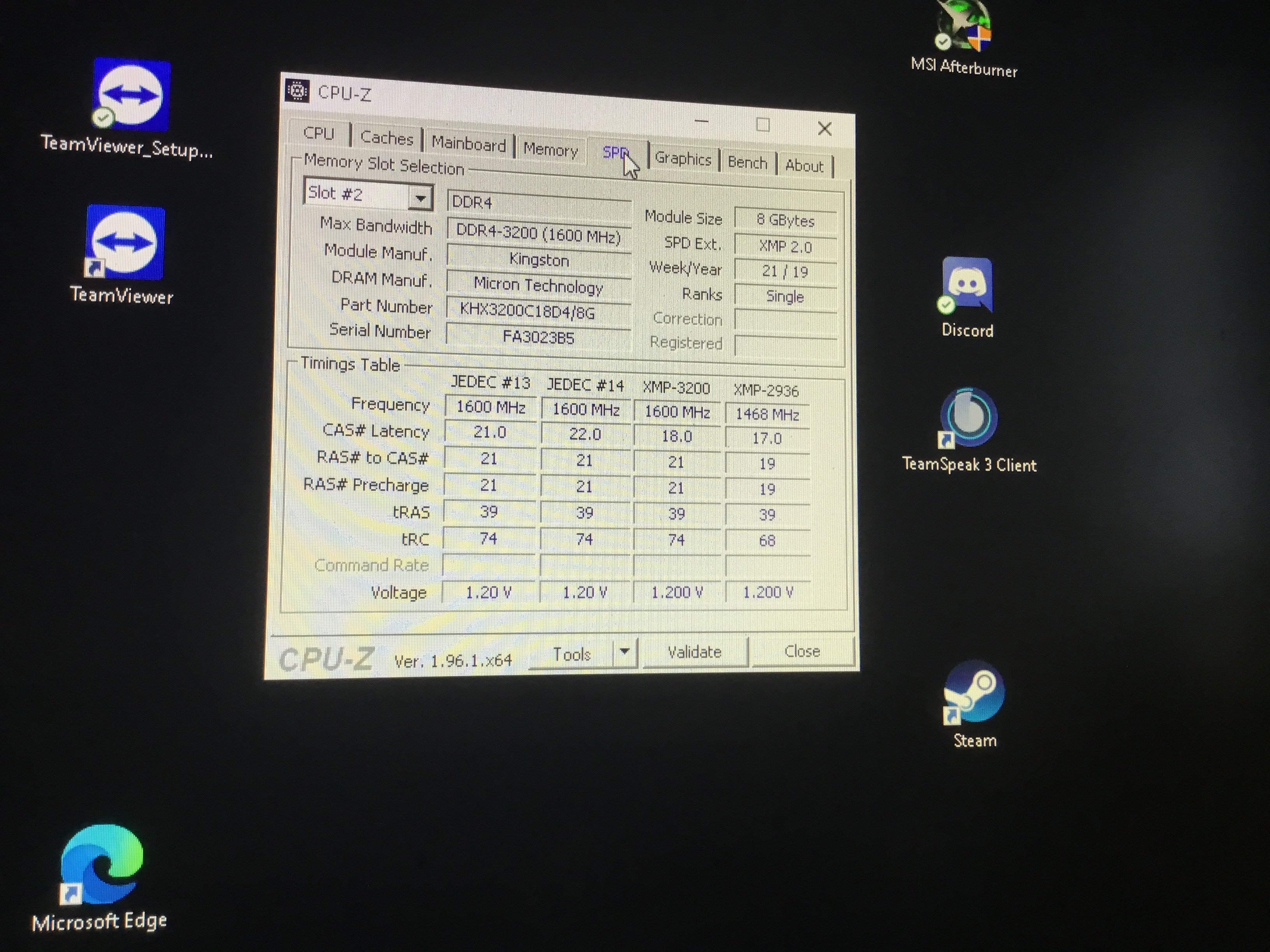Image resolution: width=1270 pixels, height=952 pixels.
Task: Switch to the Caches tab
Action: pos(386,138)
